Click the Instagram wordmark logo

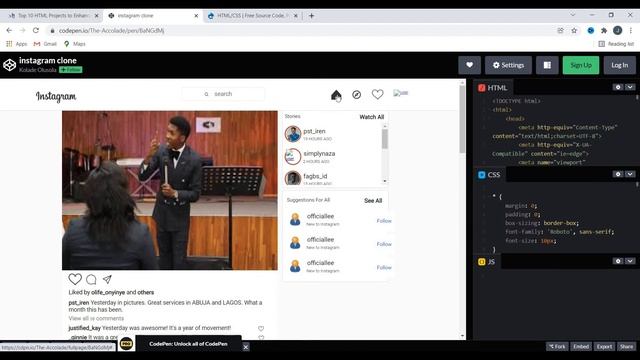(x=56, y=96)
